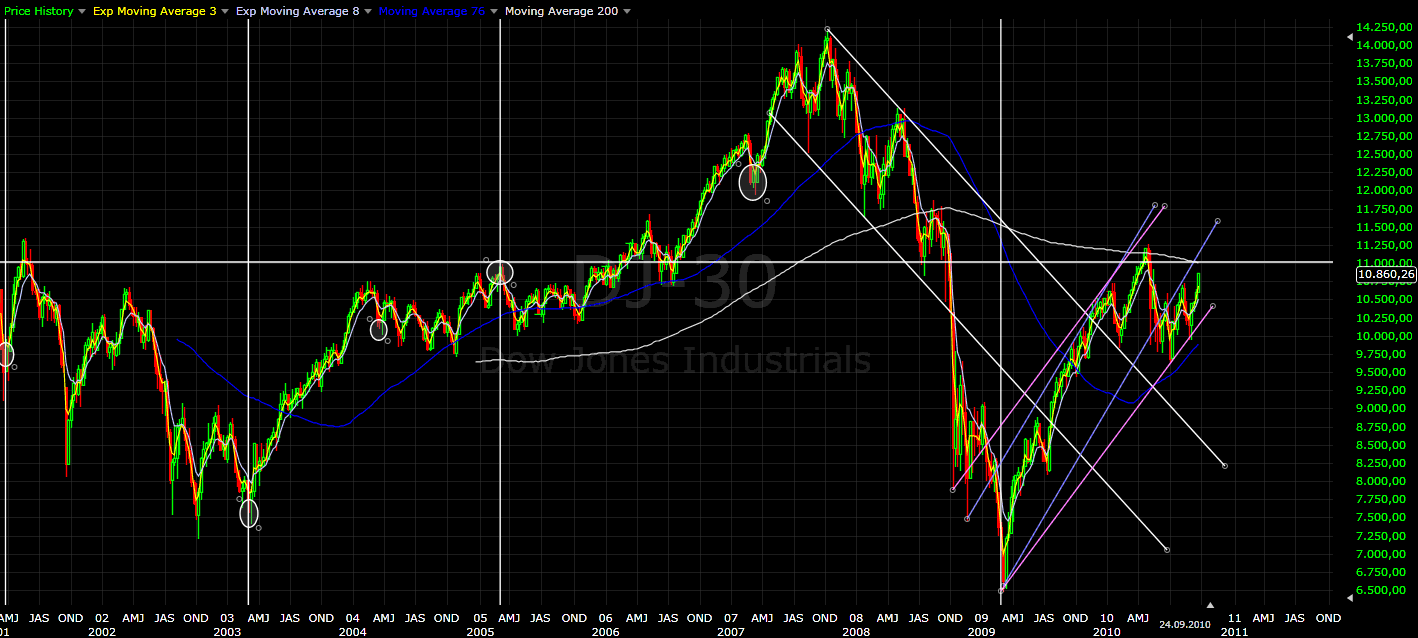Open the Exp Moving Average 3 dropdown

click(225, 11)
